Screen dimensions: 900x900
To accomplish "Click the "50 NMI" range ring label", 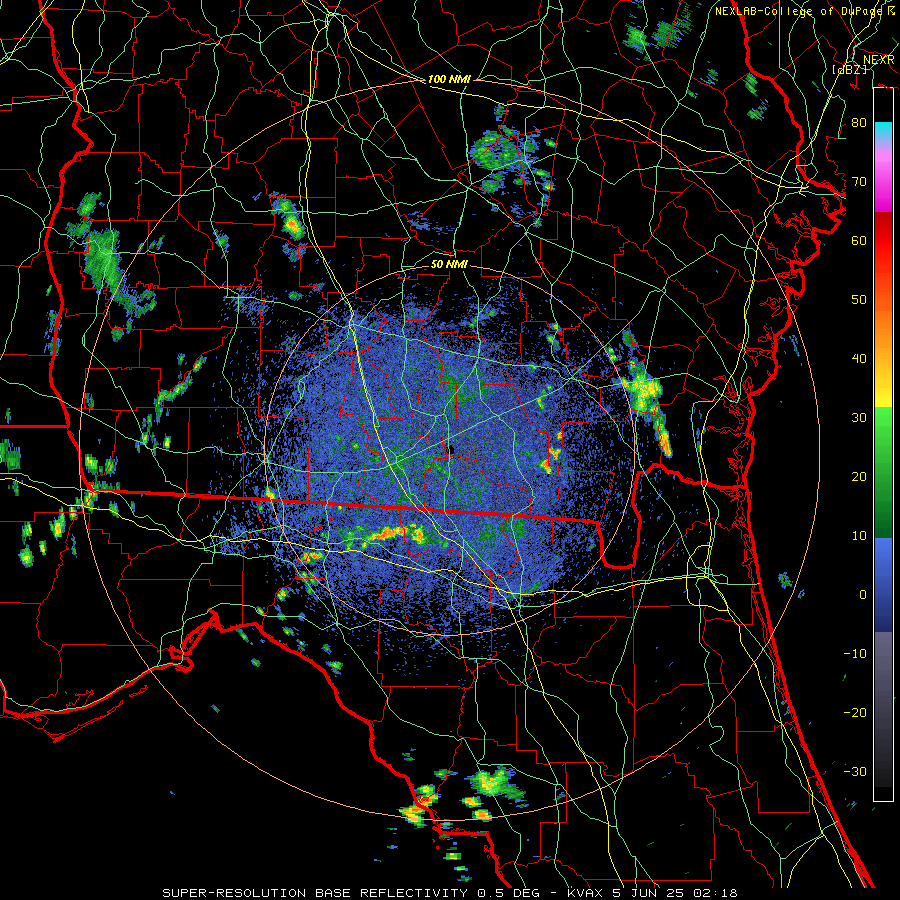I will [x=449, y=265].
